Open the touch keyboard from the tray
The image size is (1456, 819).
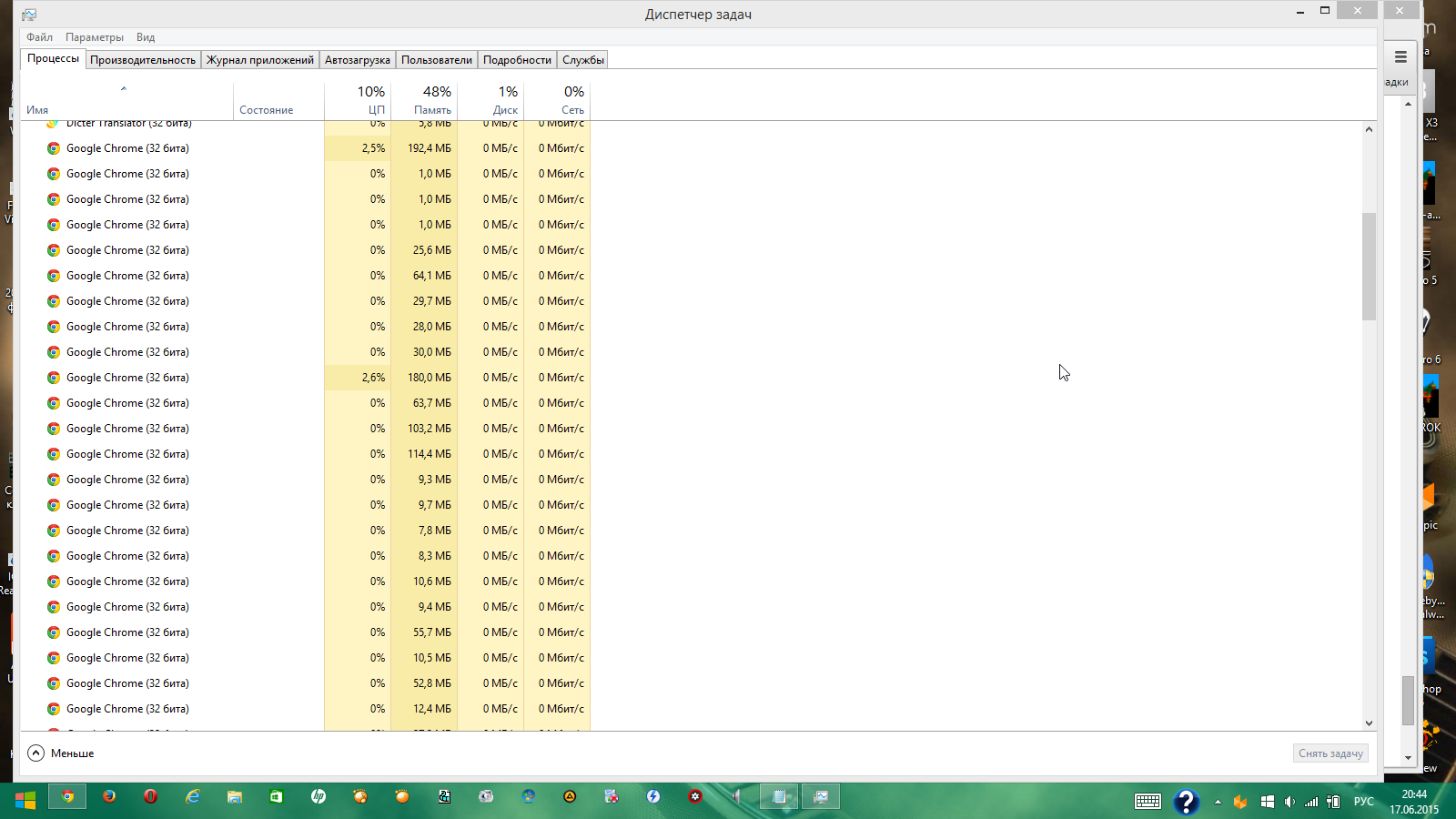tap(1148, 801)
